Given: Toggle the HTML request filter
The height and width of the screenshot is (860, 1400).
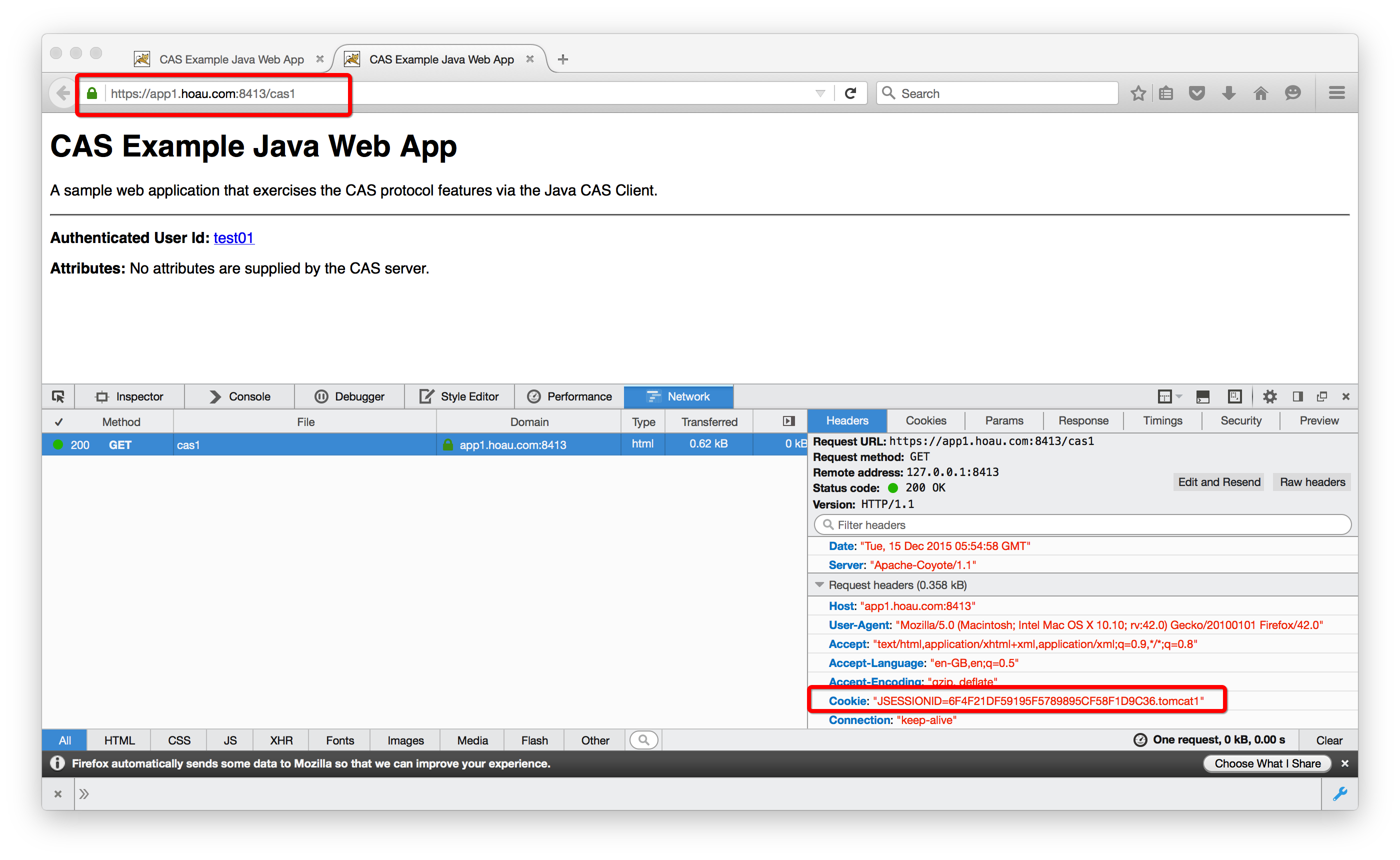Looking at the screenshot, I should (119, 740).
